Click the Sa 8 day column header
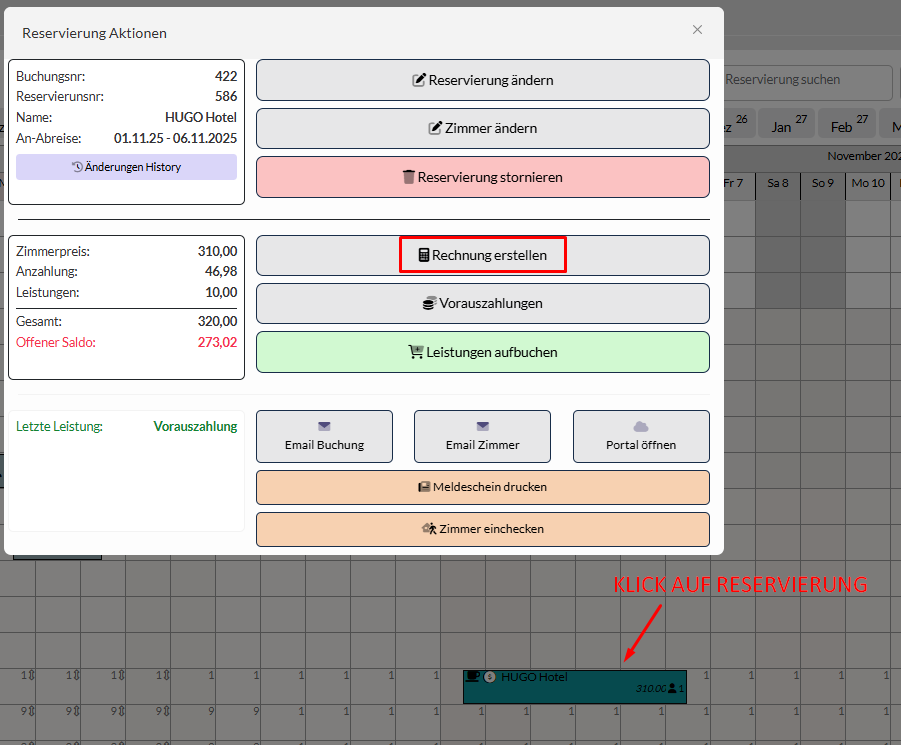 pyautogui.click(x=778, y=183)
